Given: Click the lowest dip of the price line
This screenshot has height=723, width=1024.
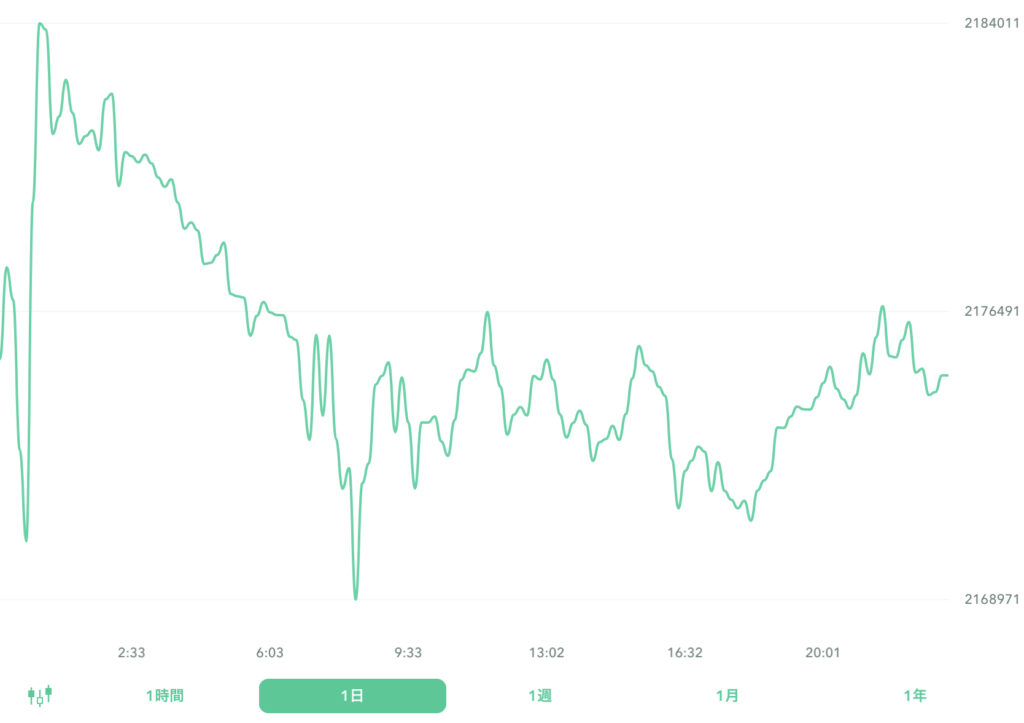Looking at the screenshot, I should pos(356,599).
